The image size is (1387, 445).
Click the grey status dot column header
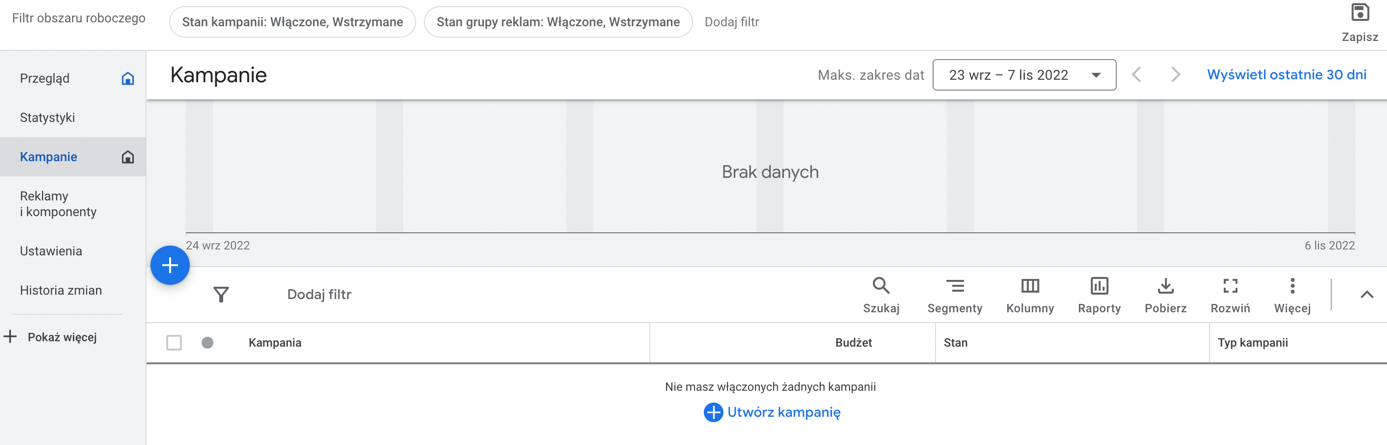[207, 343]
